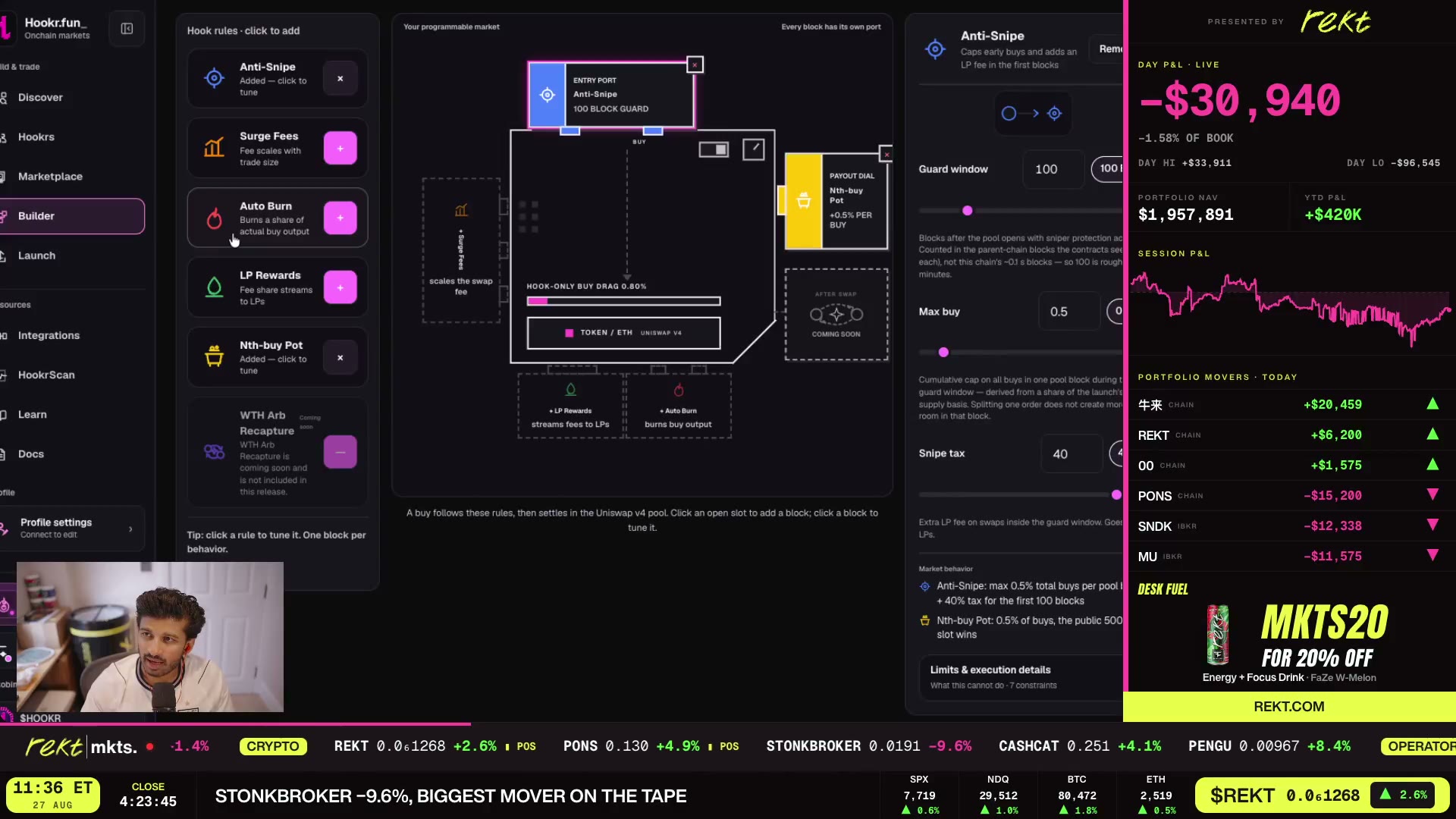Image resolution: width=1456 pixels, height=819 pixels.
Task: Remove Anti-Snipe rule with its X button
Action: [x=340, y=79]
